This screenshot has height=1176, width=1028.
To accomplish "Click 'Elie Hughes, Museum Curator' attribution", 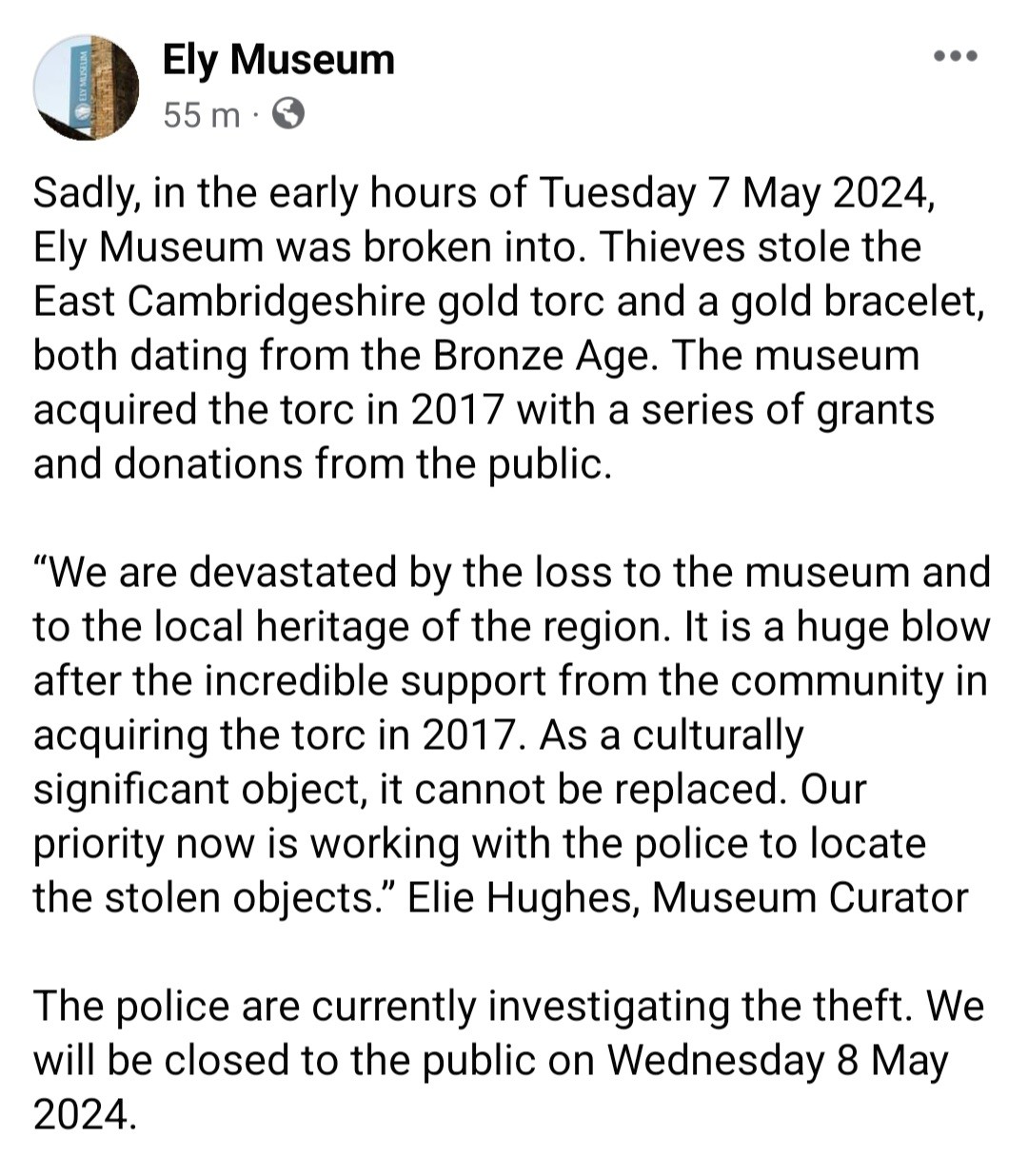I will coord(688,898).
